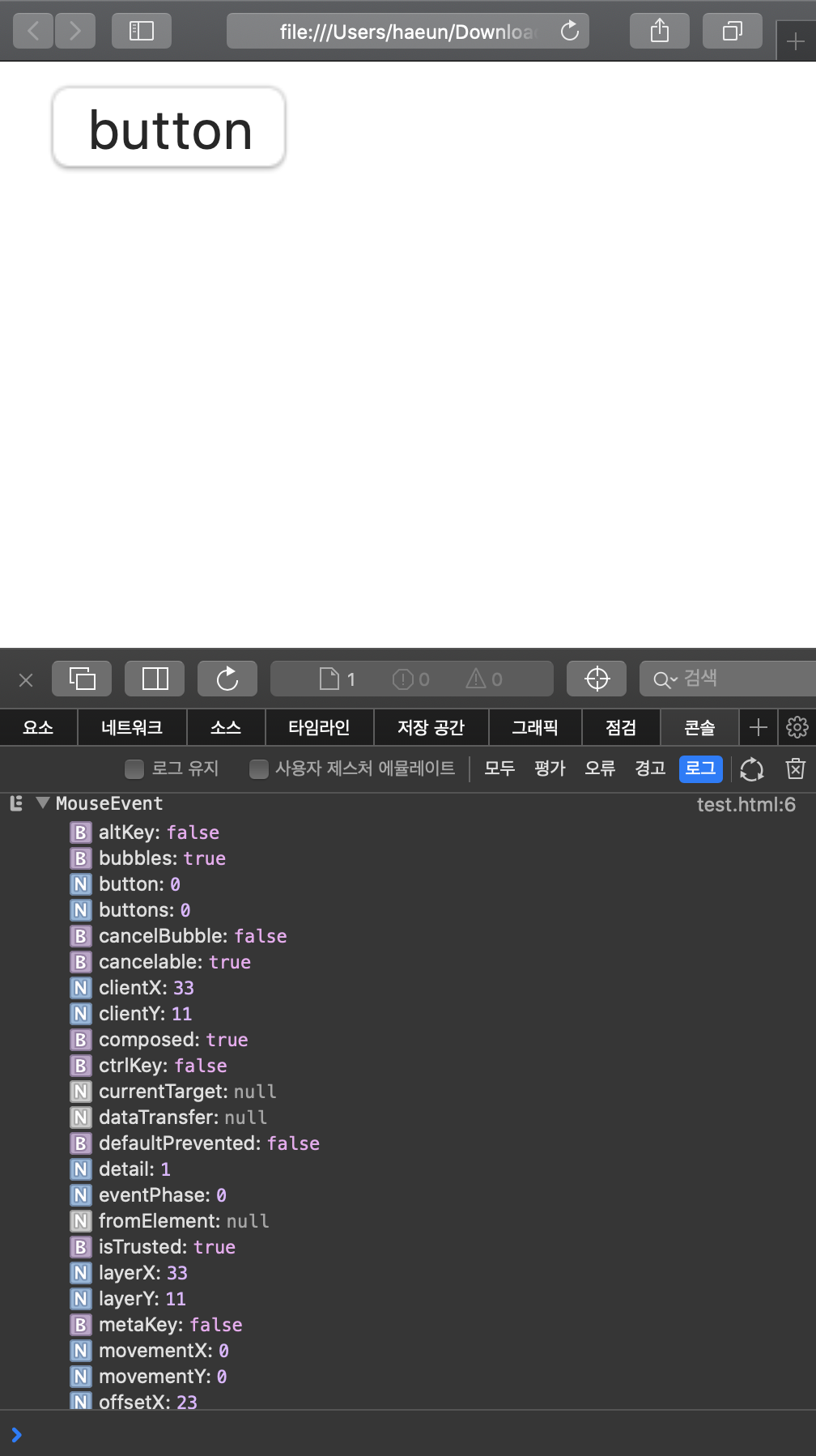Click the number type icon for detail
816x1456 pixels.
[80, 1169]
